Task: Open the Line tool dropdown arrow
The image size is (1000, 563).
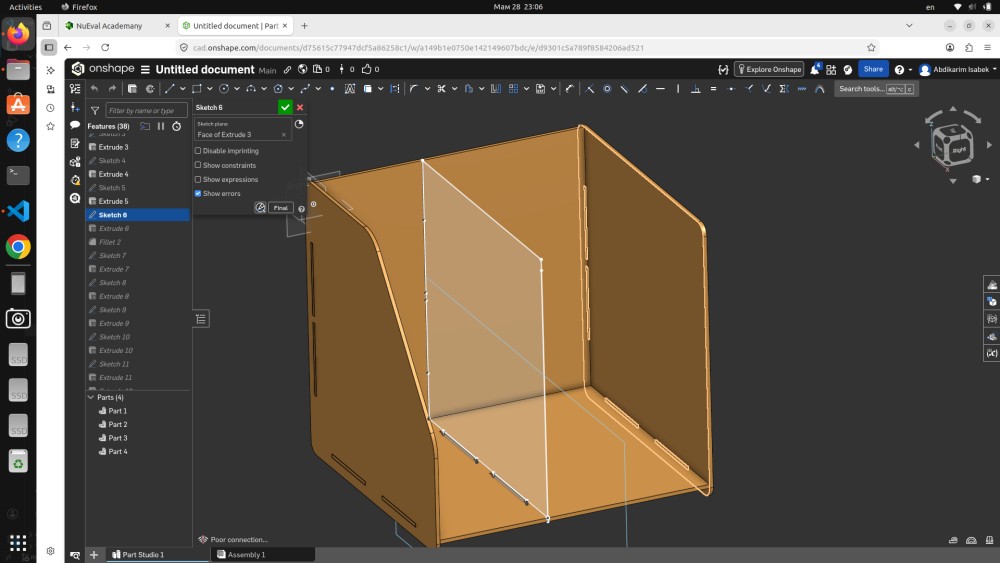Action: pyautogui.click(x=182, y=89)
